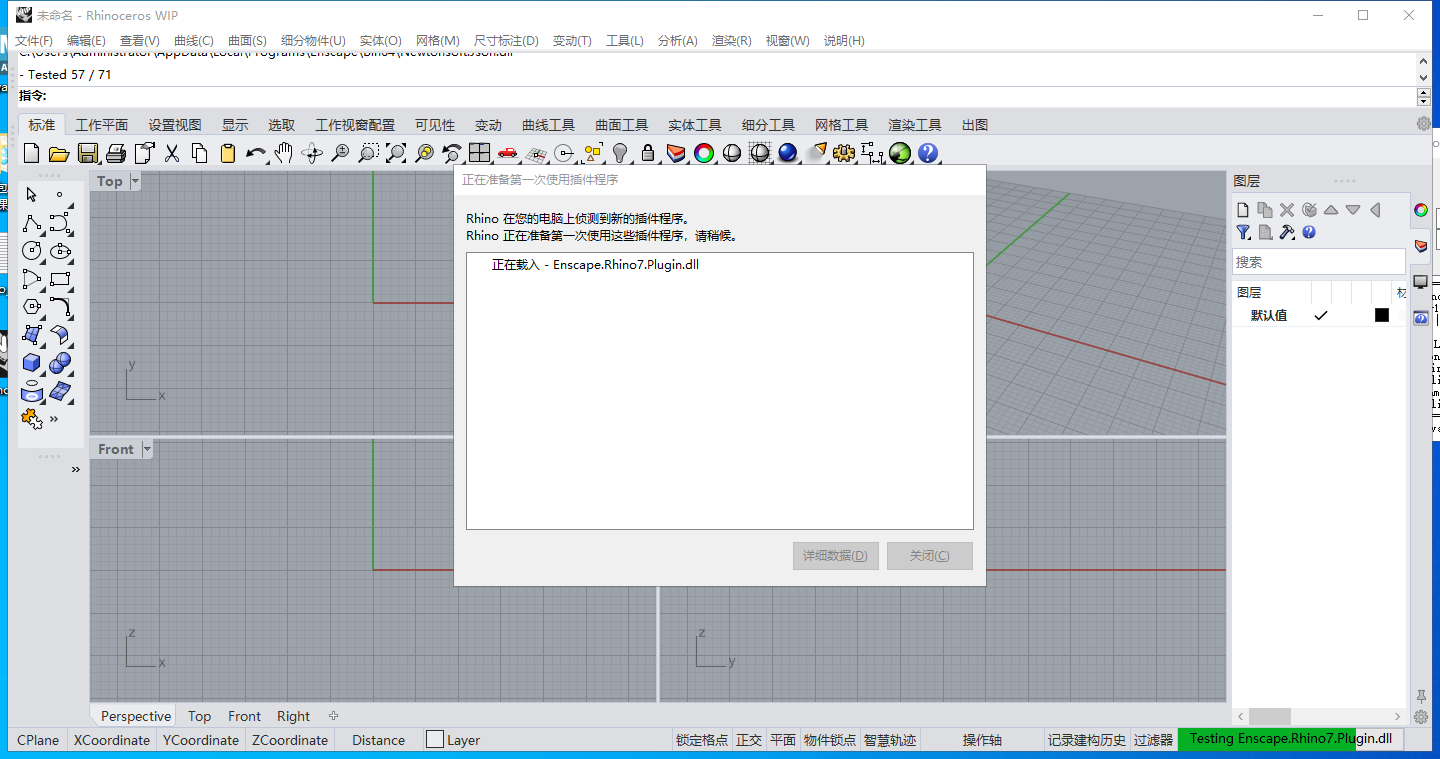The width and height of the screenshot is (1440, 759).
Task: Click the Four viewports layout icon
Action: (480, 153)
